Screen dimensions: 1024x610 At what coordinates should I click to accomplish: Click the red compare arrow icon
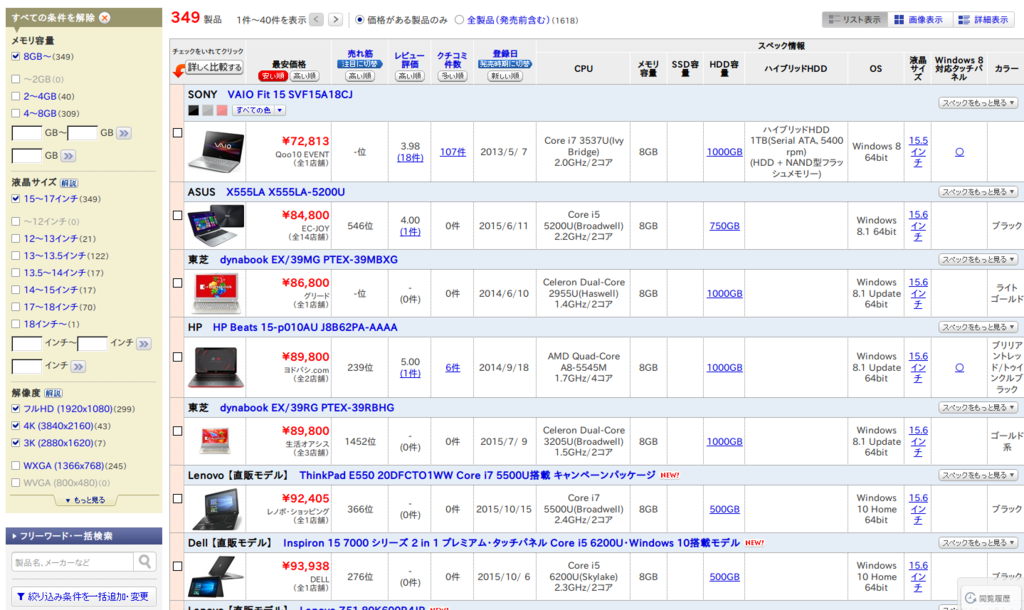178,71
